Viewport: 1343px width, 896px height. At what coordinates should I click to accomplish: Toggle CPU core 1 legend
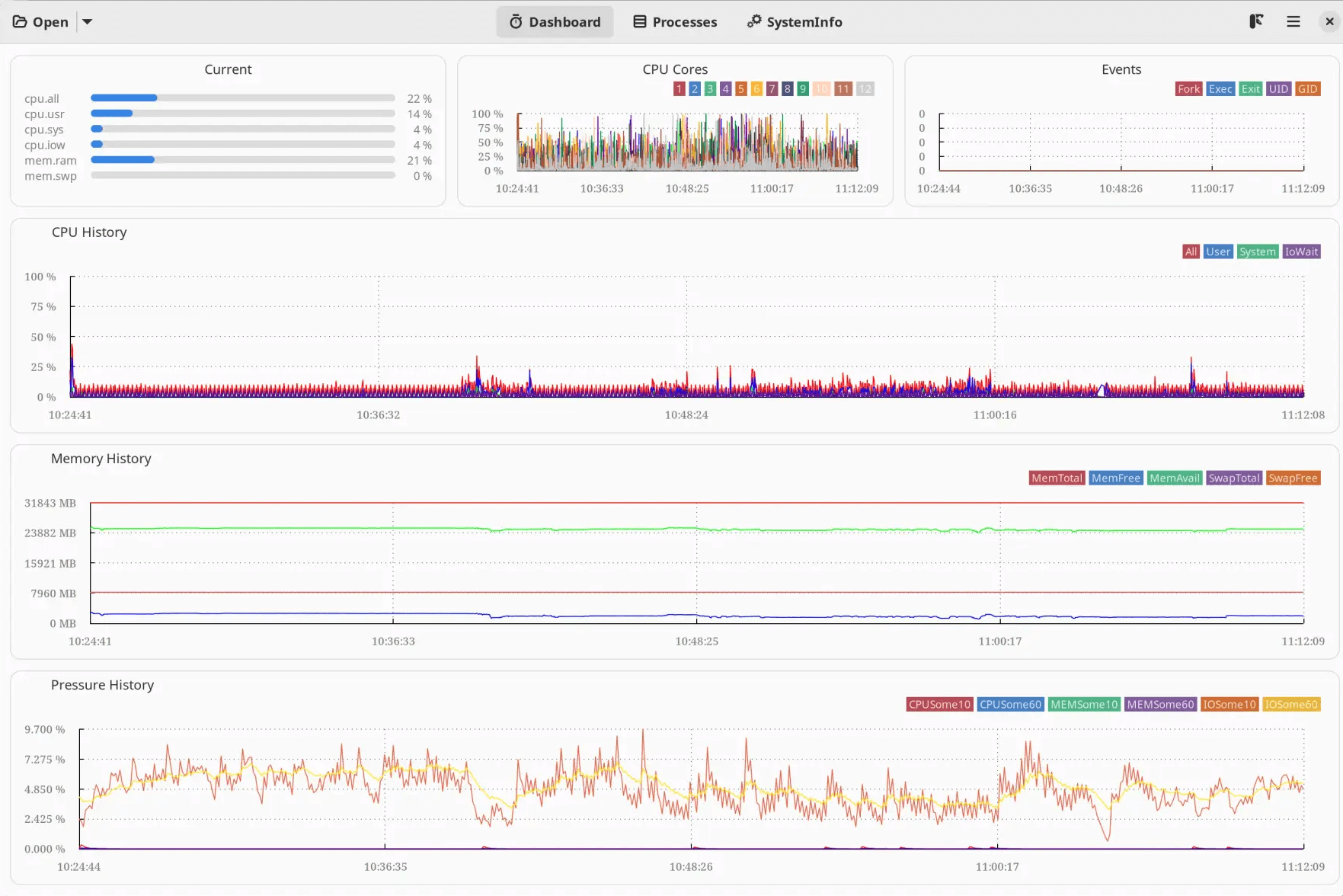(x=679, y=89)
